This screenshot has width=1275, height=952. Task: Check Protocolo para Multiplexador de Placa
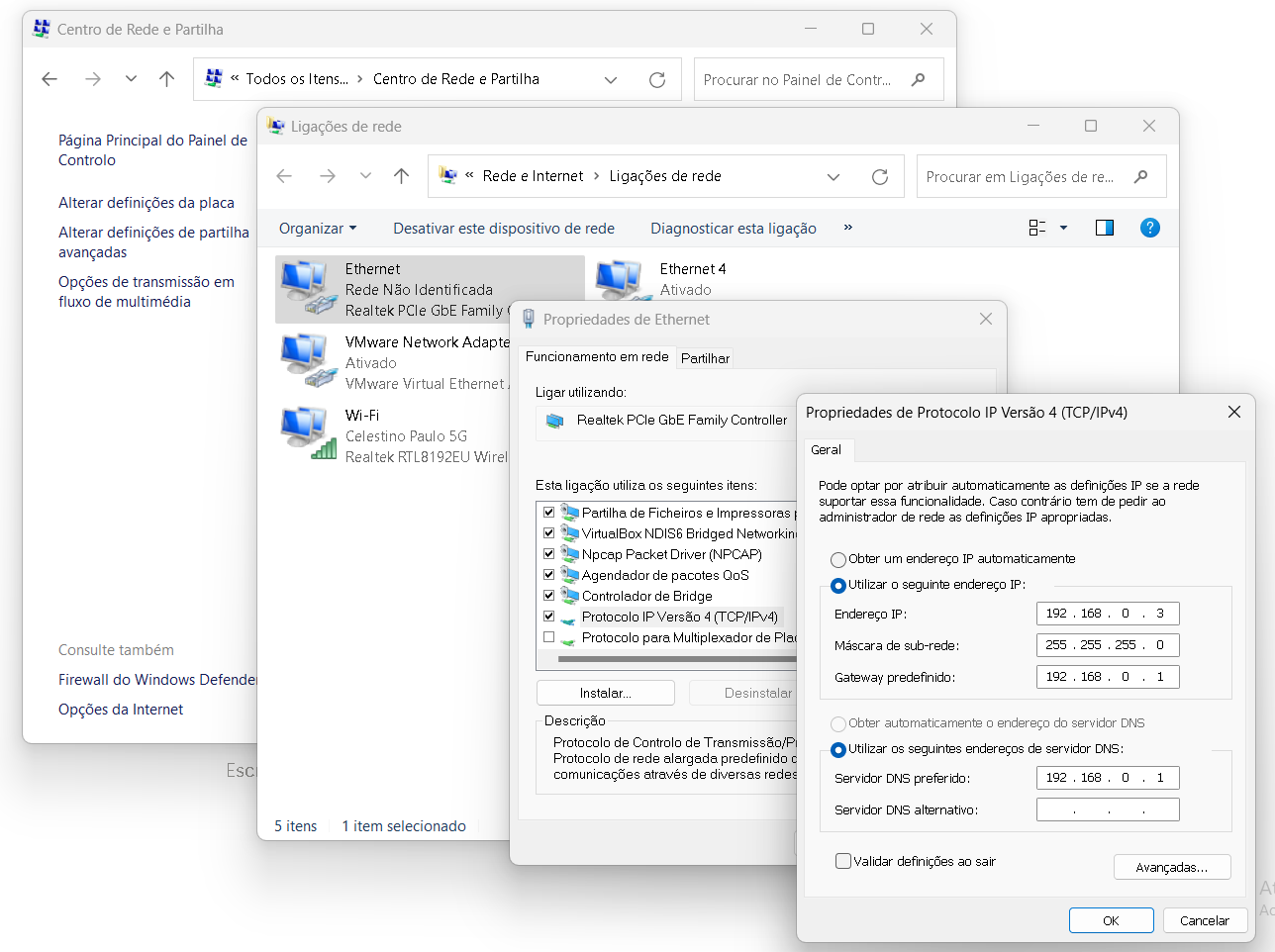[548, 637]
